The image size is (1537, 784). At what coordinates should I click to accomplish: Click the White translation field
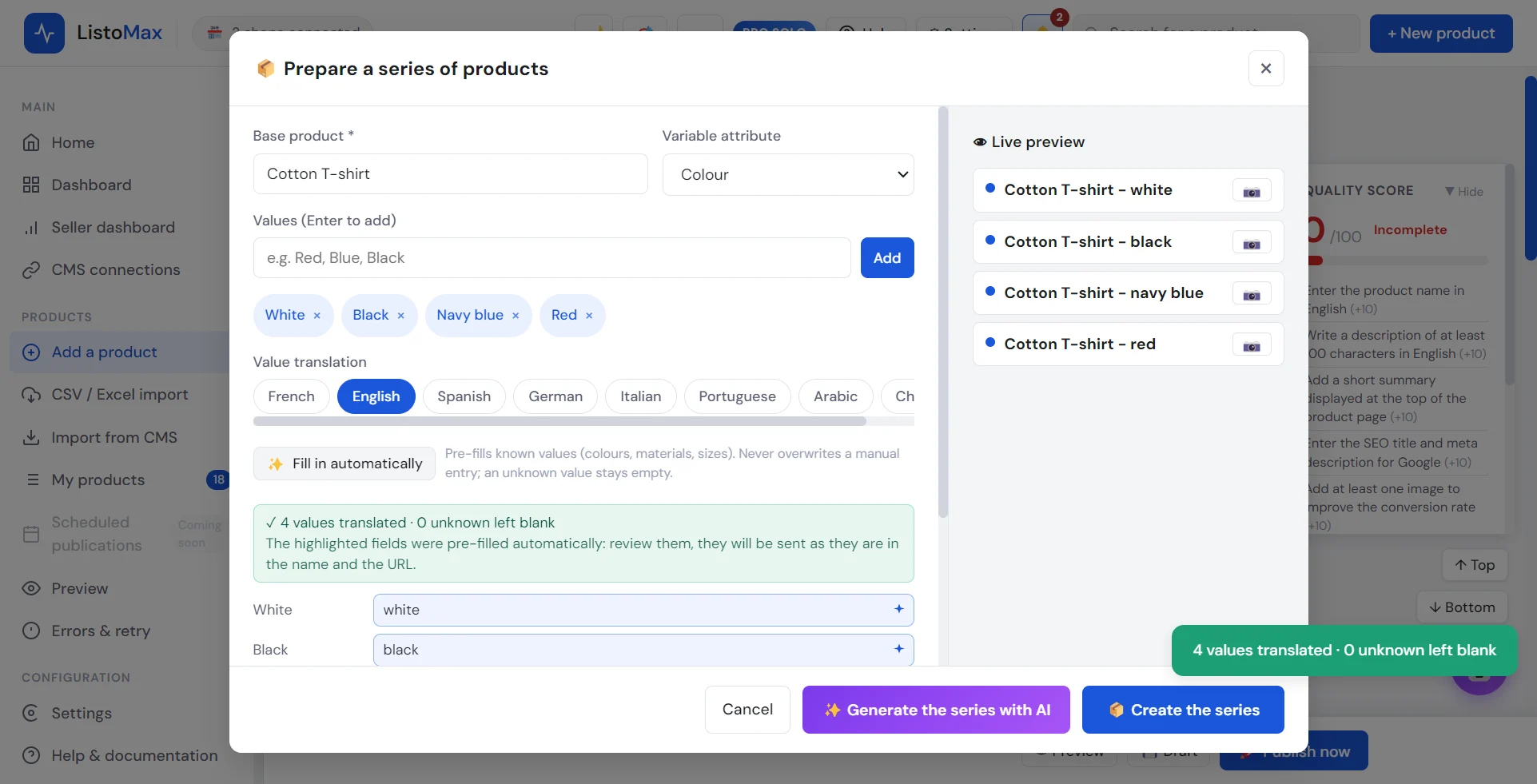click(x=643, y=610)
